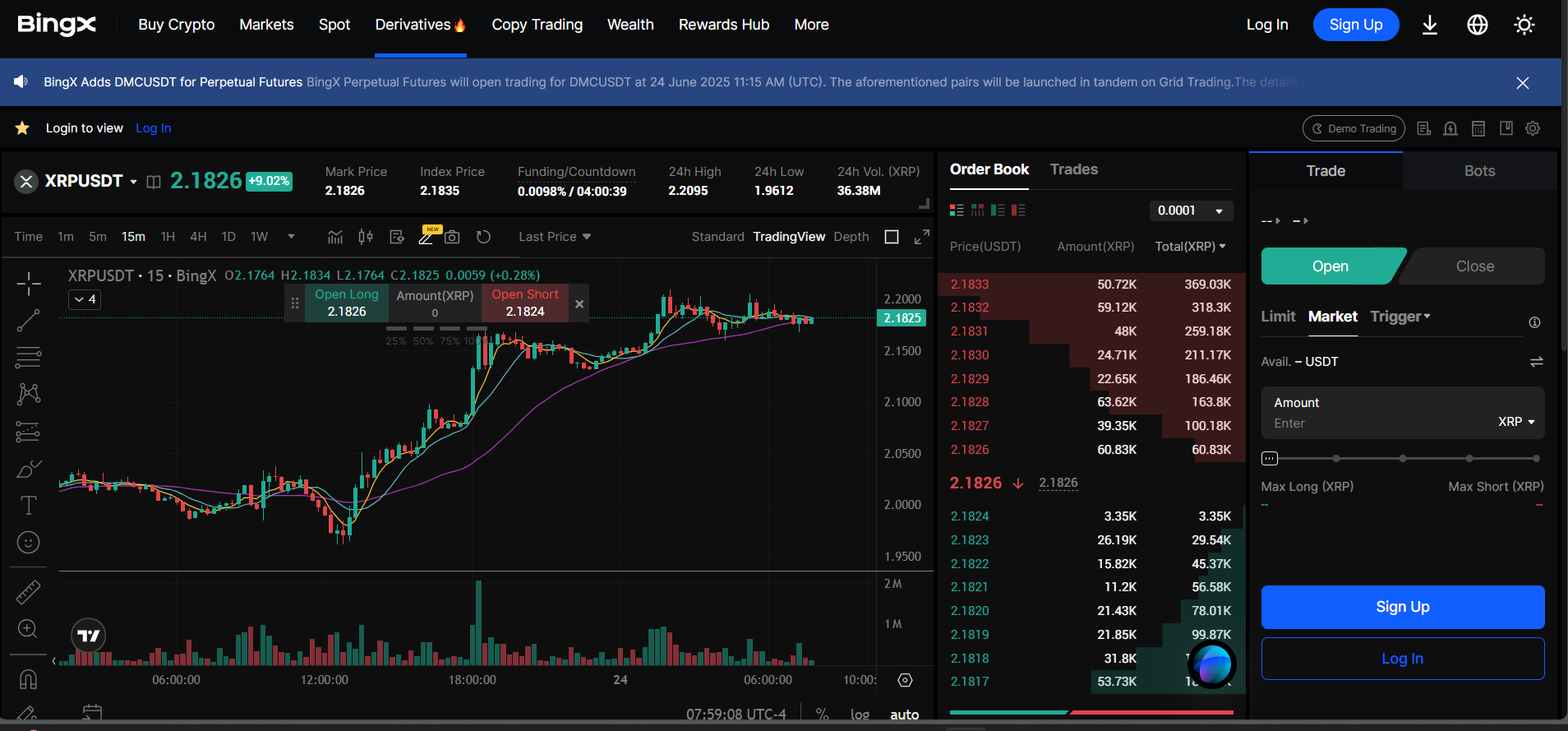Open the Trigger order type dropdown

1400,317
